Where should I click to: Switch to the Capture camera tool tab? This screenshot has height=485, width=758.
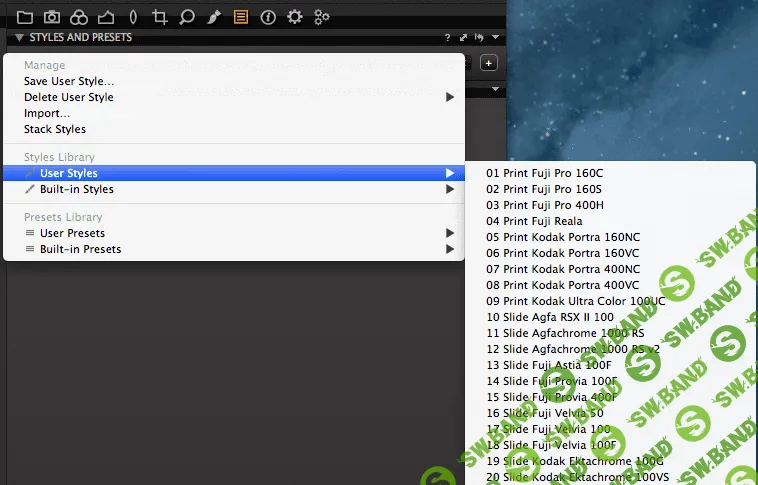[x=51, y=16]
